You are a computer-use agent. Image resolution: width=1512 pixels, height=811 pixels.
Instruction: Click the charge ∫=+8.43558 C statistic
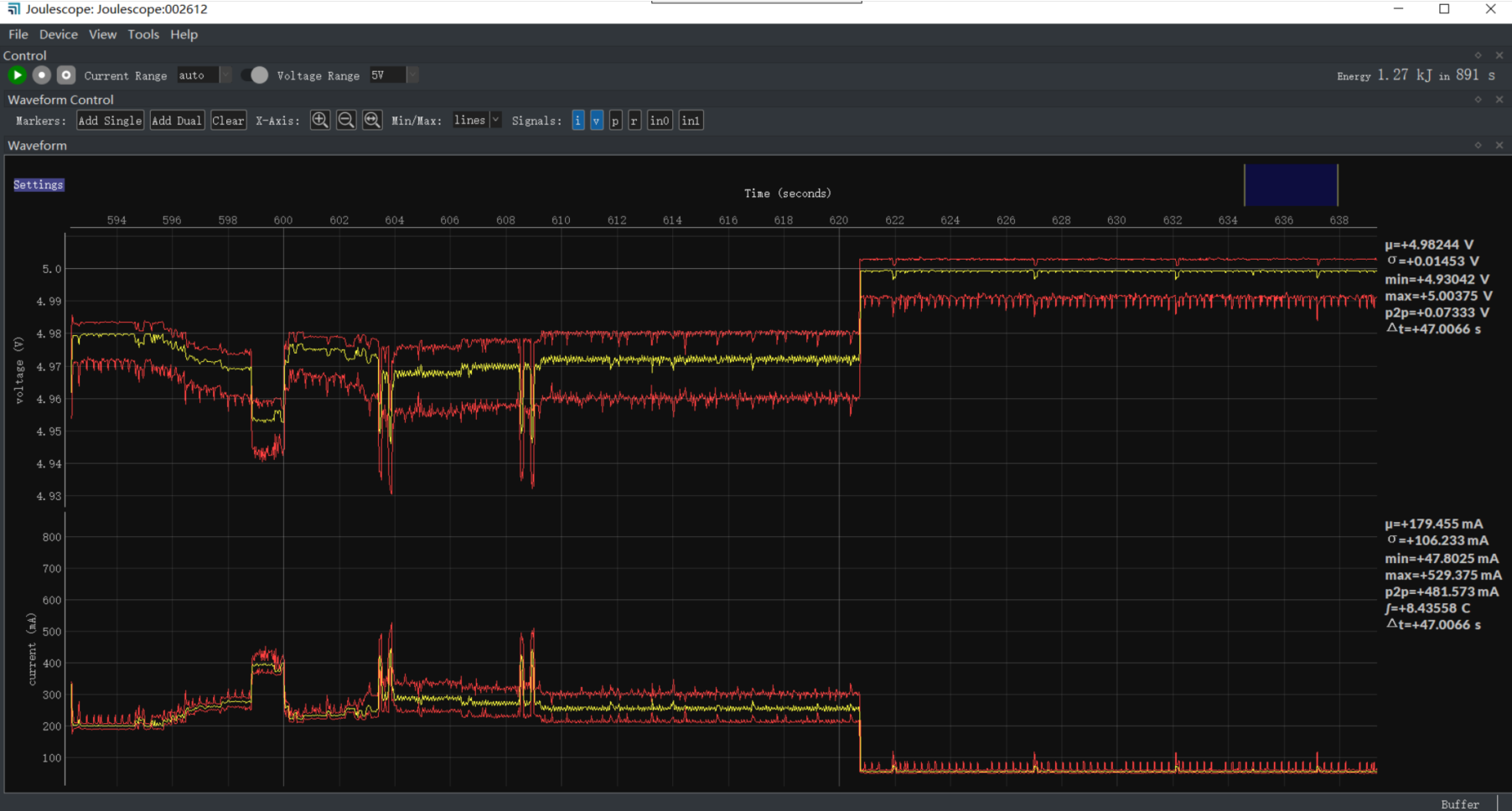1427,608
